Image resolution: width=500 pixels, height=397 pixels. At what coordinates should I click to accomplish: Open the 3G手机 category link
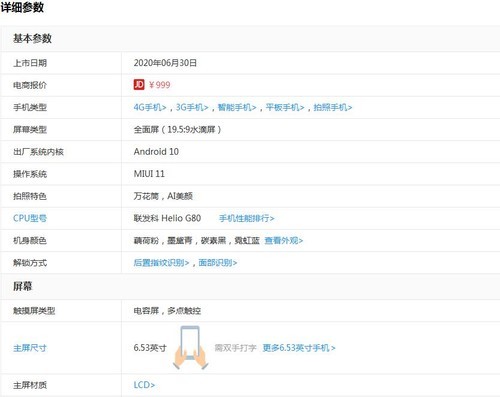tap(192, 107)
